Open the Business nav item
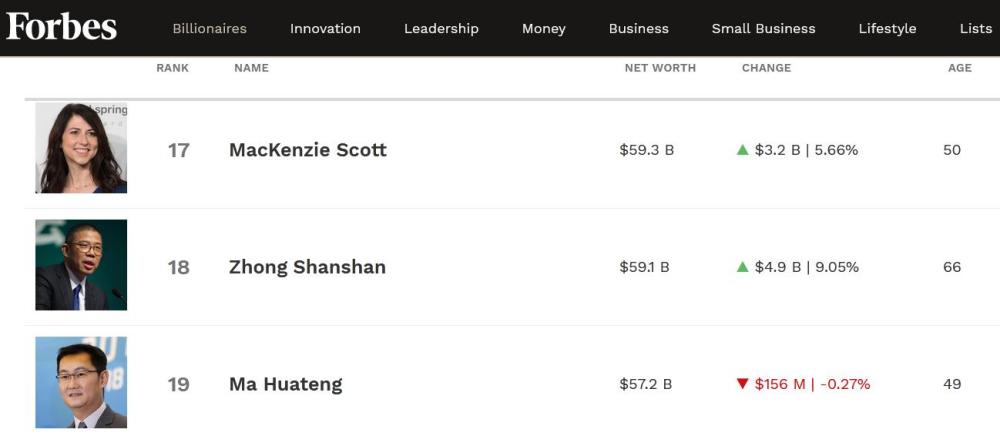 pyautogui.click(x=639, y=29)
